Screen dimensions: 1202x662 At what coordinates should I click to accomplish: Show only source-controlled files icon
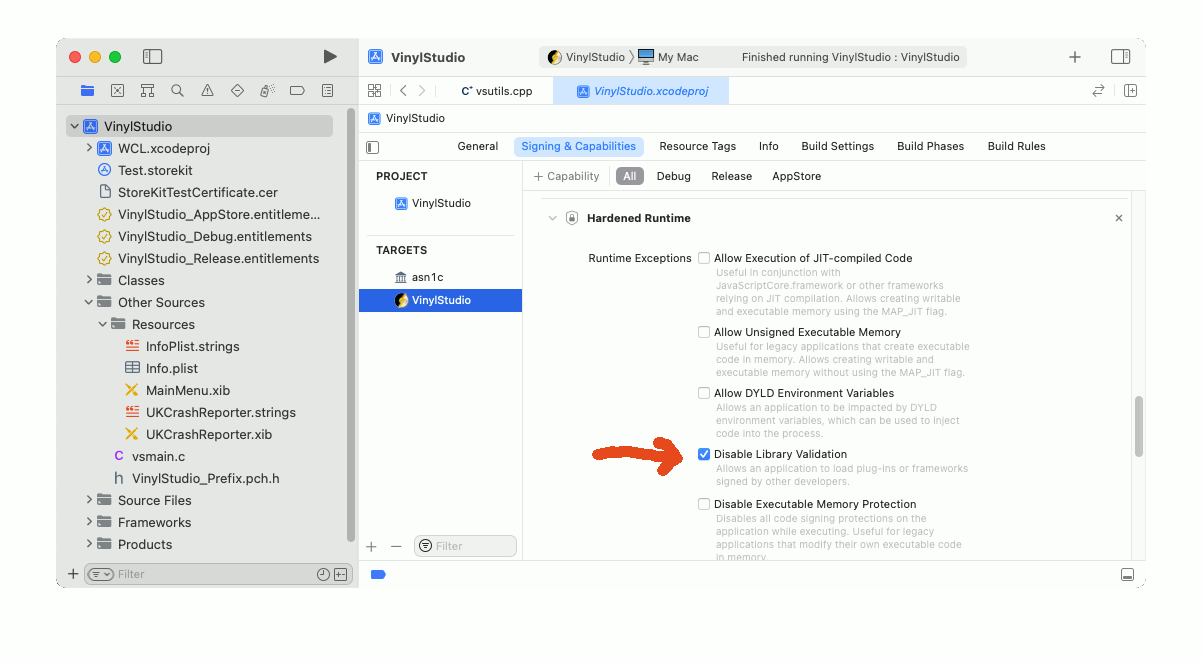tap(340, 575)
